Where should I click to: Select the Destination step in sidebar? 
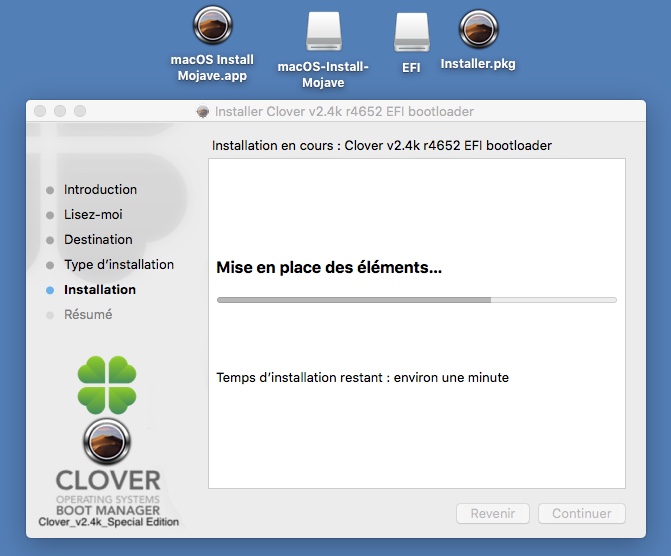tap(98, 240)
